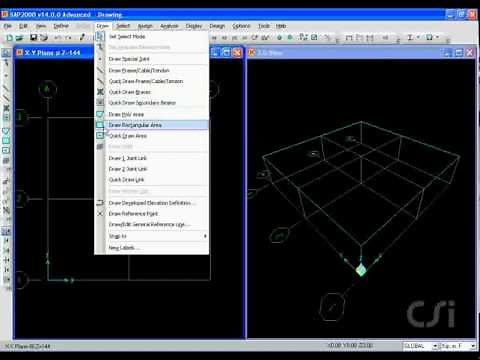
Task: Choose Draw Frame/Cable/Tendon
Action: (x=152, y=70)
